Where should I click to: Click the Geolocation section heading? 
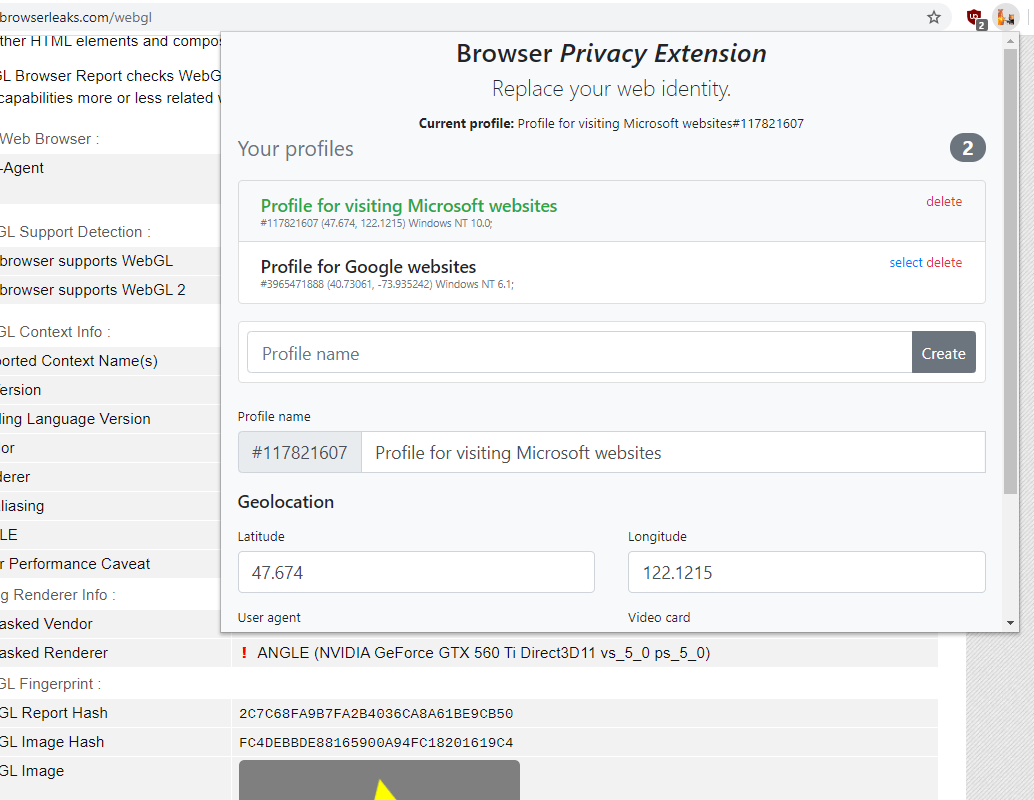(x=286, y=502)
